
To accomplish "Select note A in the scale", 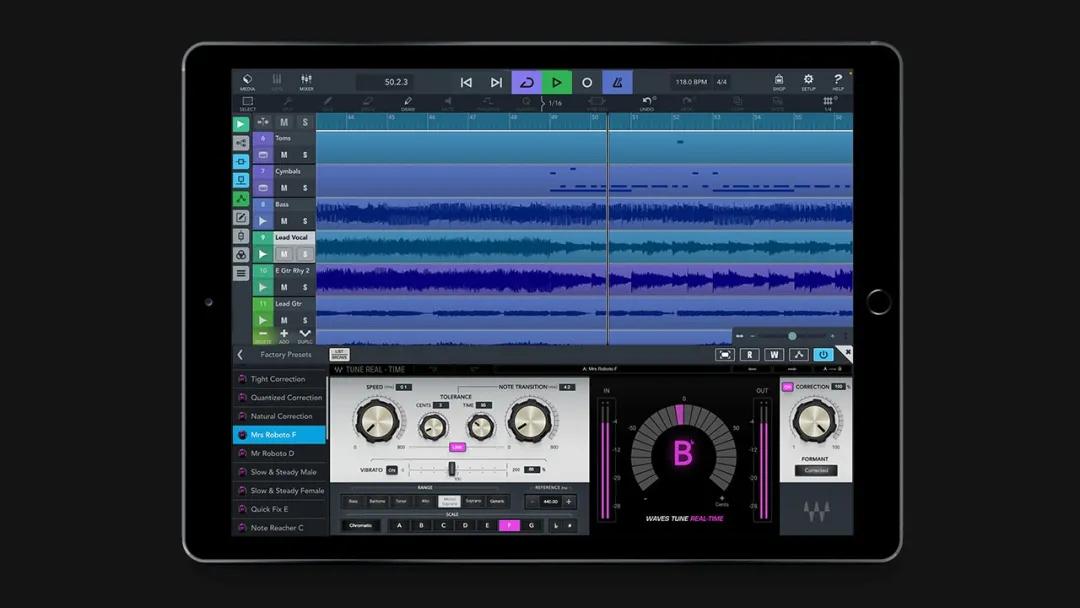I will pyautogui.click(x=399, y=525).
